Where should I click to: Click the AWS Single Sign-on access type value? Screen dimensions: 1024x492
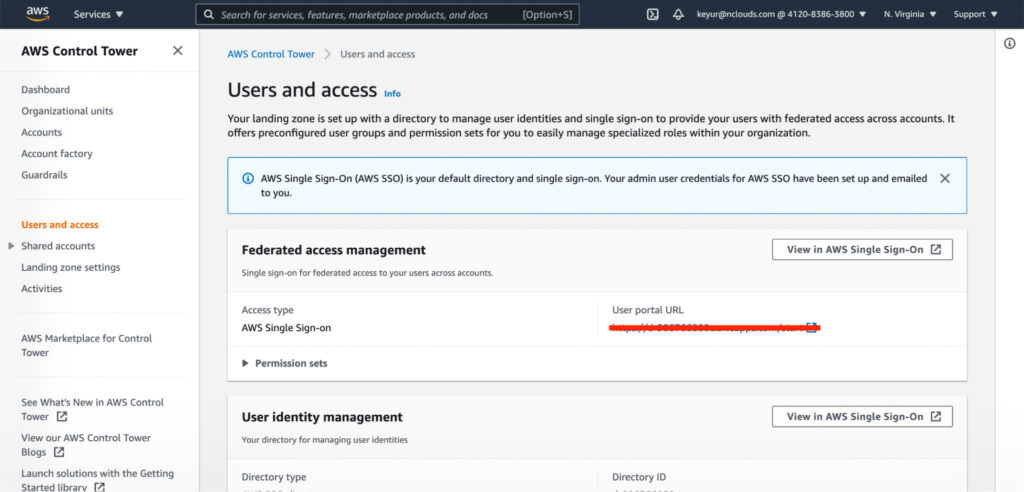286,328
